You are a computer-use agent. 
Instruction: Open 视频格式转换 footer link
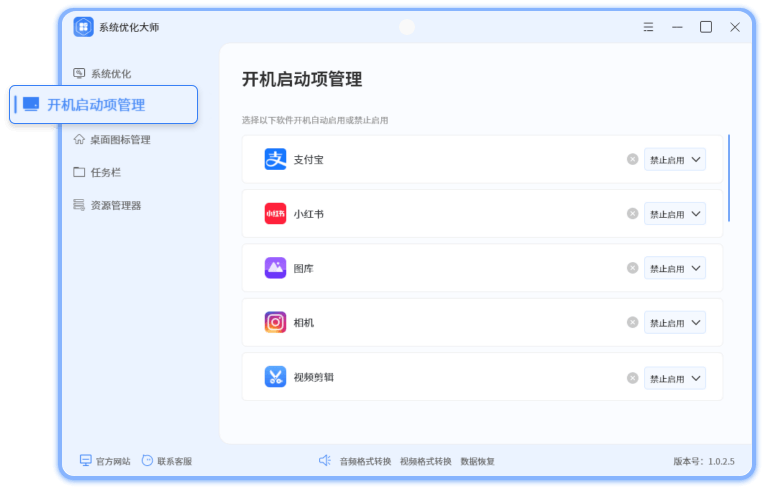(425, 461)
